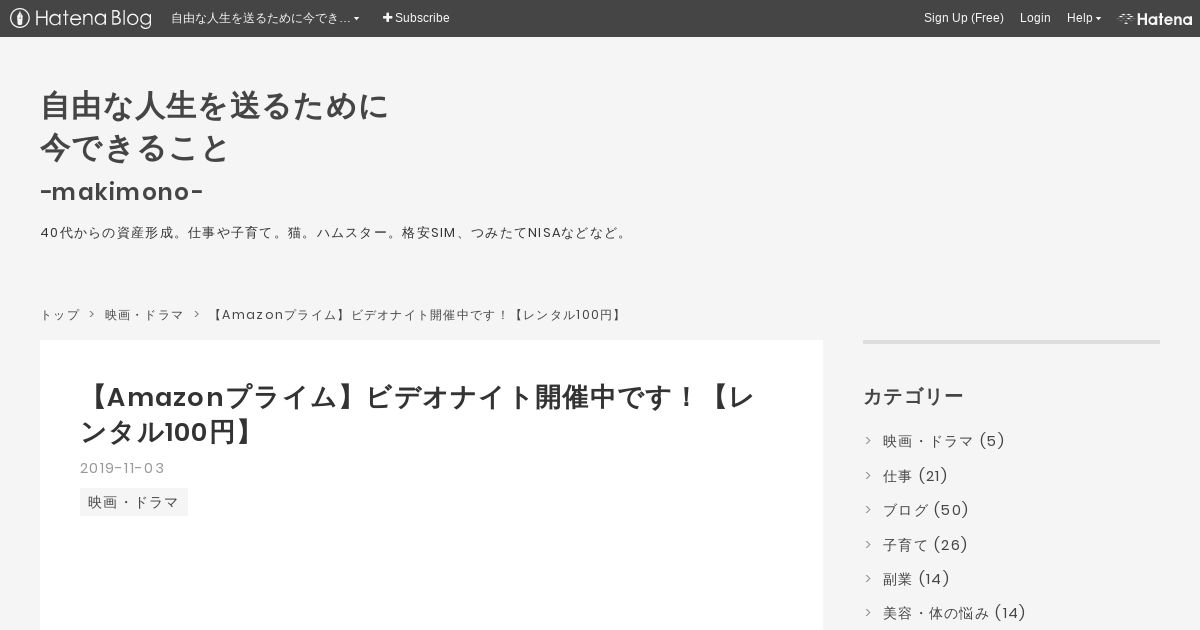Click the blog description 40代からの資産形成 text

tap(335, 233)
